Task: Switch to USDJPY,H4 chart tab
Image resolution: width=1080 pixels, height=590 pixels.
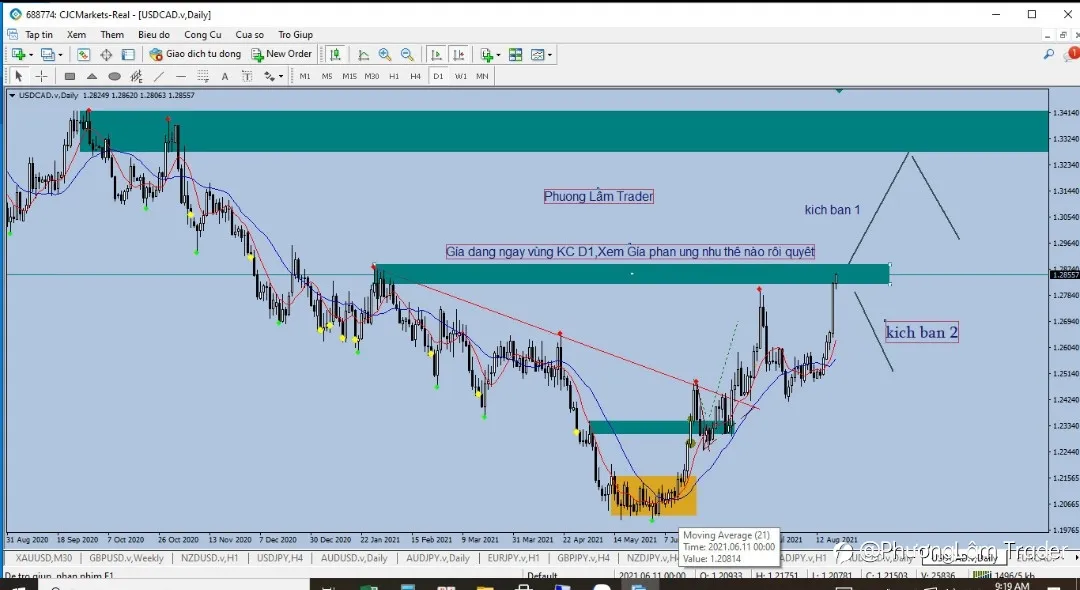Action: point(281,558)
